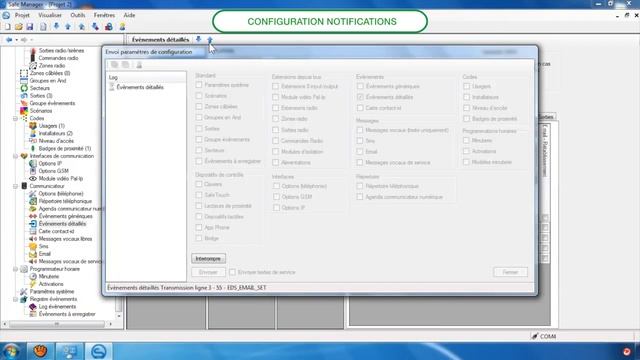Toggle the Options GSM checkbox under Interfaces
This screenshot has height=360, width=640.
pyautogui.click(x=276, y=197)
